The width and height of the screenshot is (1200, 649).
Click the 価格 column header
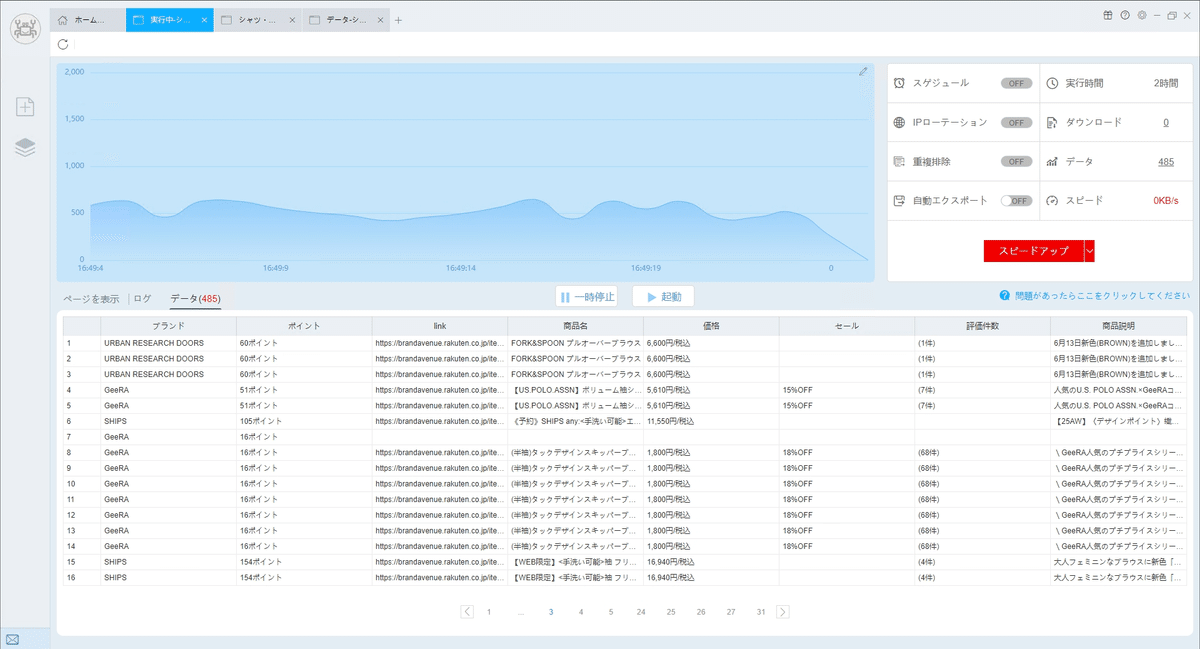pyautogui.click(x=711, y=326)
